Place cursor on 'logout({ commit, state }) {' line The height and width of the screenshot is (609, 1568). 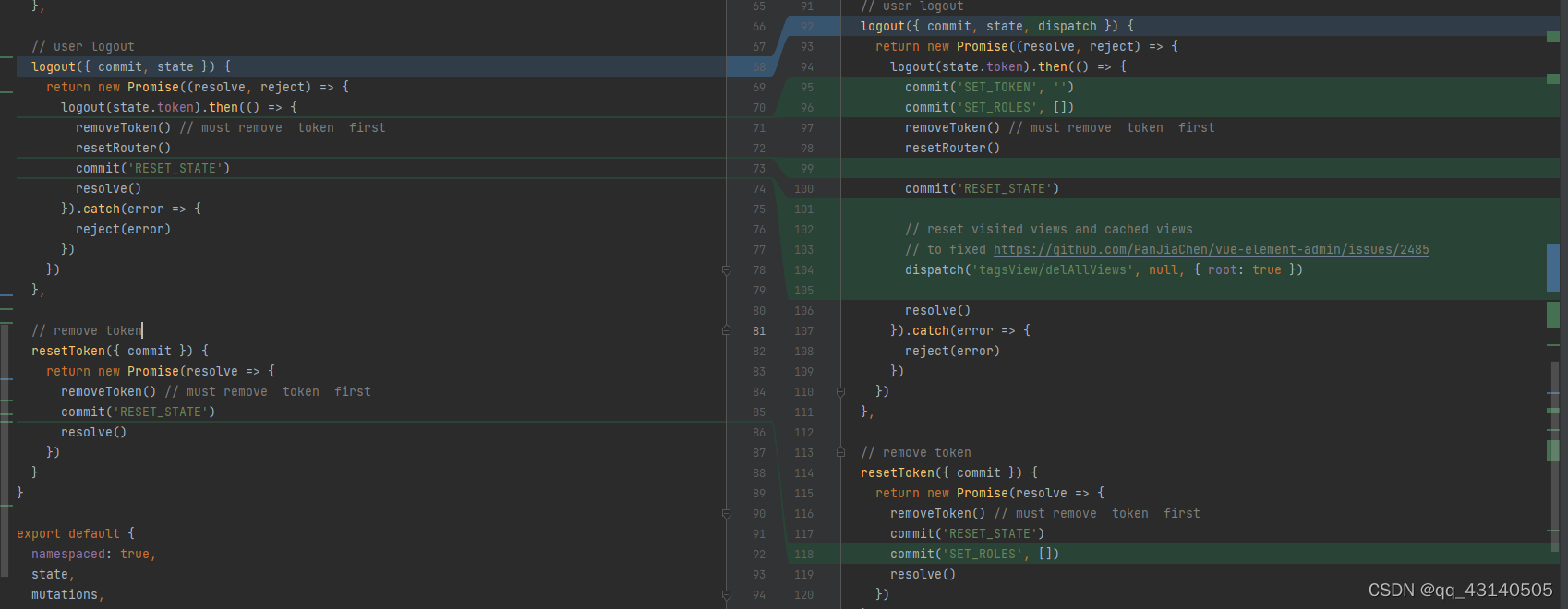pyautogui.click(x=131, y=66)
